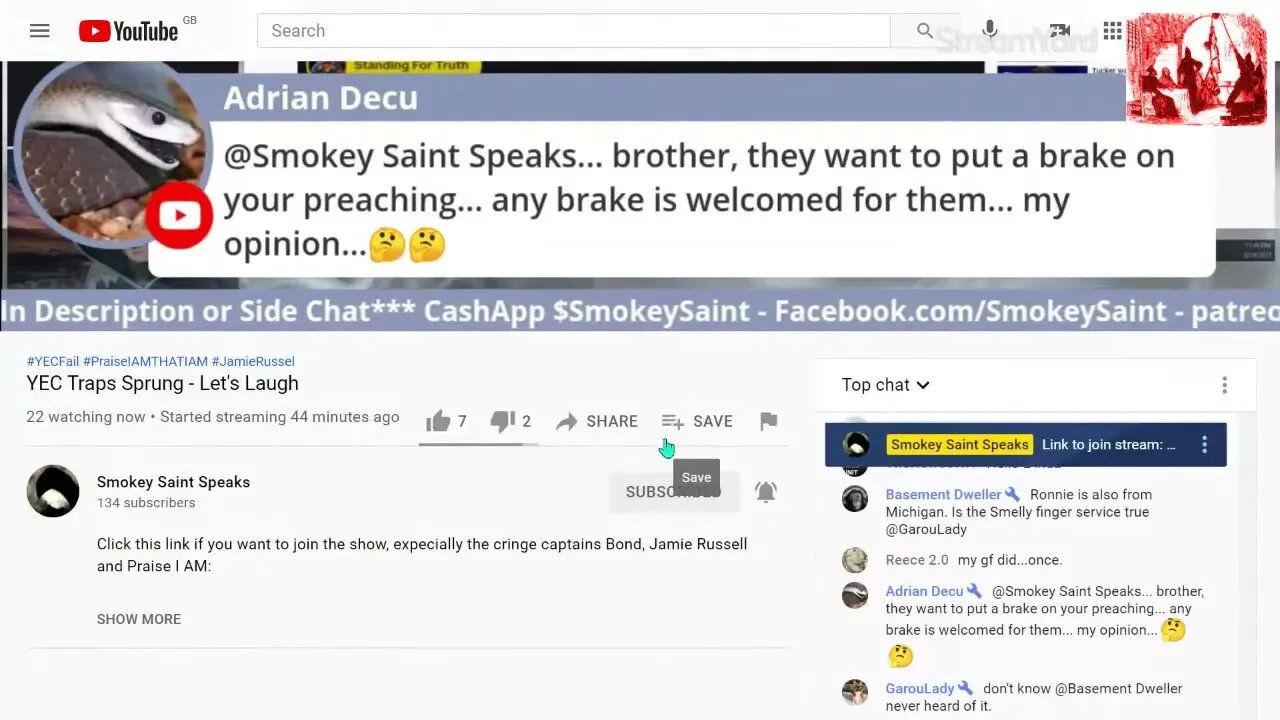Click the create video camera icon
This screenshot has height=720, width=1280.
pos(1059,31)
